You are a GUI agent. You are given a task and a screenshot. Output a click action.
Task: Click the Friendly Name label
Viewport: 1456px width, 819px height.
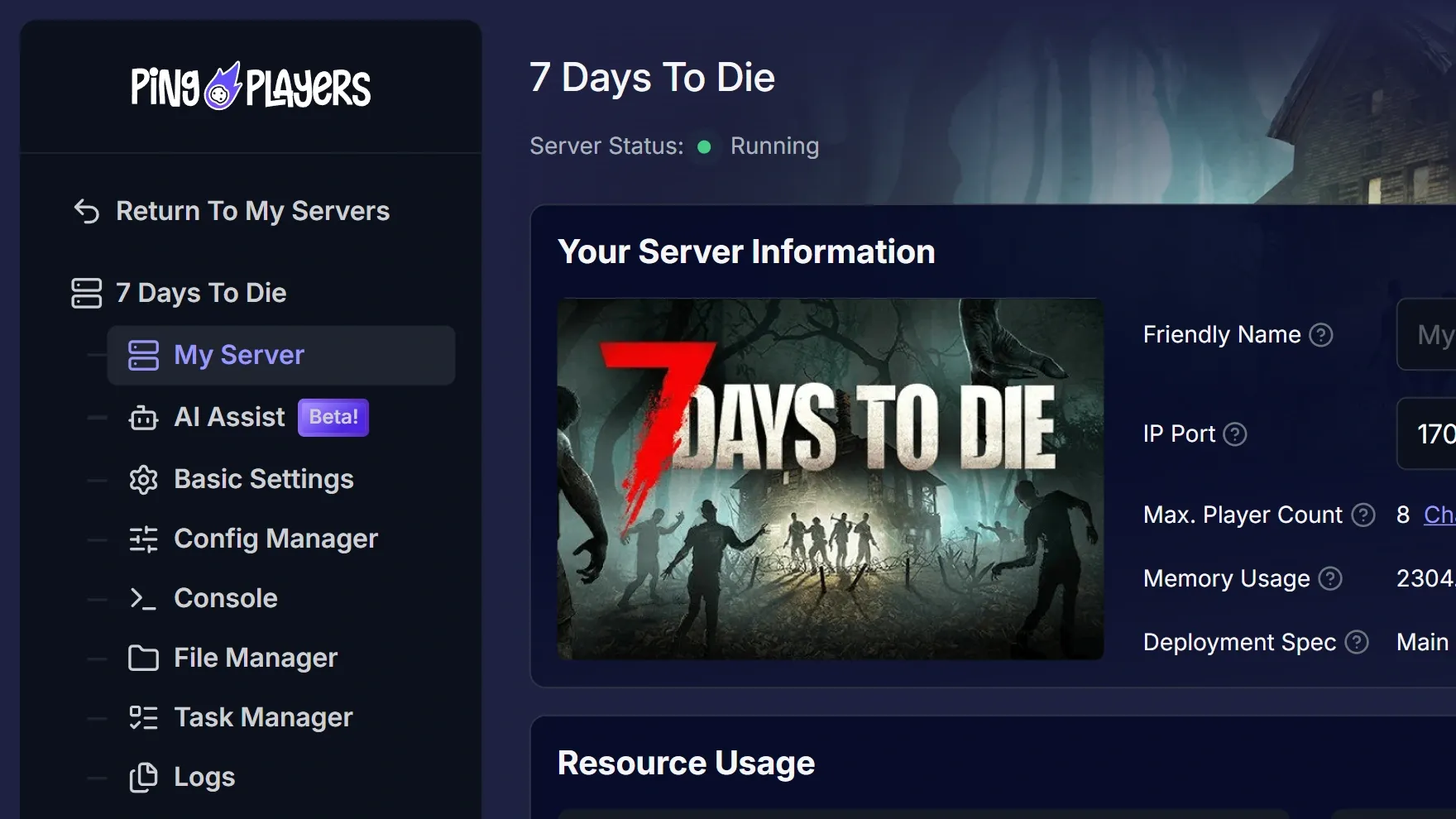point(1222,334)
